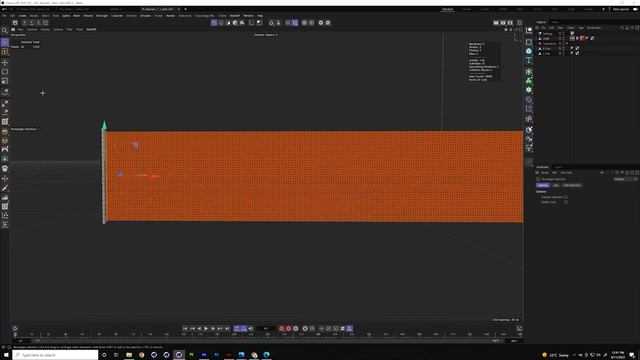
Task: Click the green Y axis arrow of gizmo
Action: pyautogui.click(x=104, y=125)
